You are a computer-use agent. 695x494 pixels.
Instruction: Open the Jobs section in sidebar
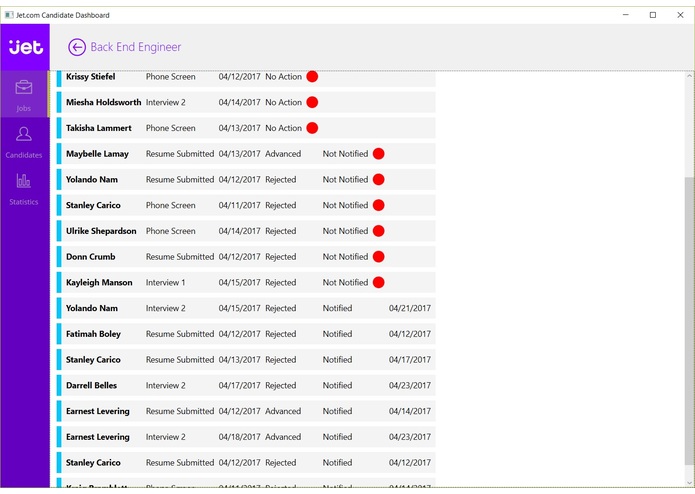point(24,94)
